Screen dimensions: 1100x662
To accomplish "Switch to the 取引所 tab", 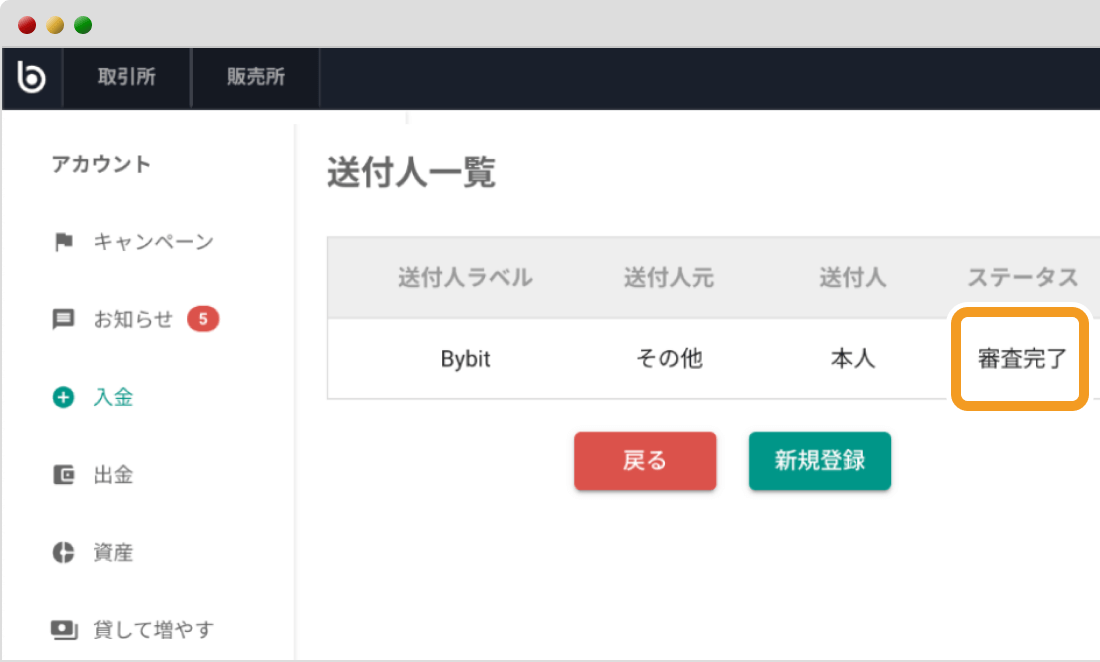I will point(126,78).
